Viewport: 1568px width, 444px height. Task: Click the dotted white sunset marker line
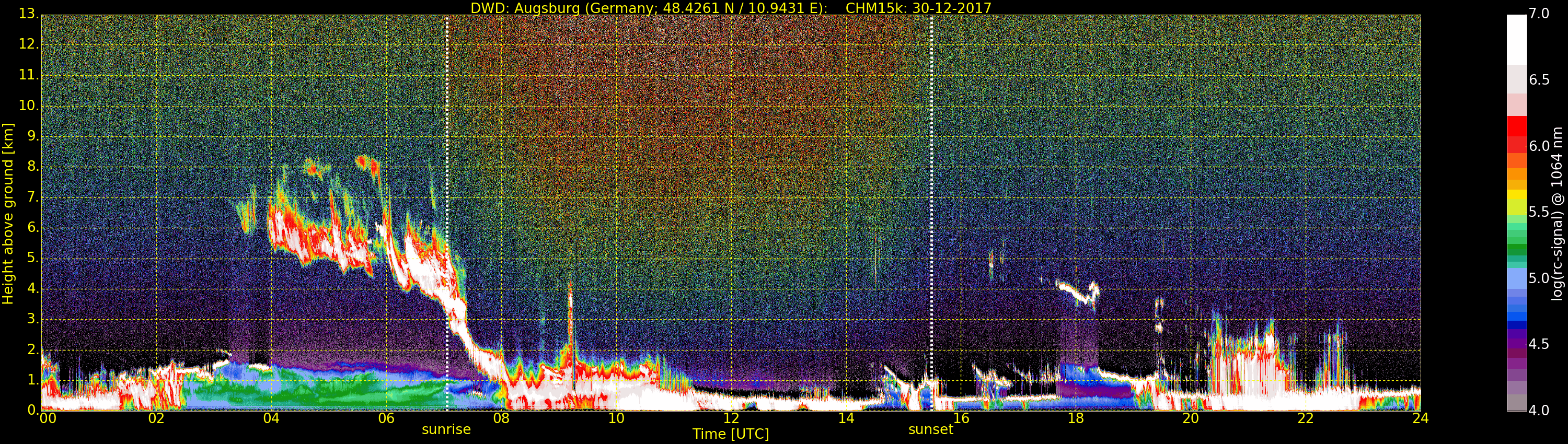tap(931, 213)
